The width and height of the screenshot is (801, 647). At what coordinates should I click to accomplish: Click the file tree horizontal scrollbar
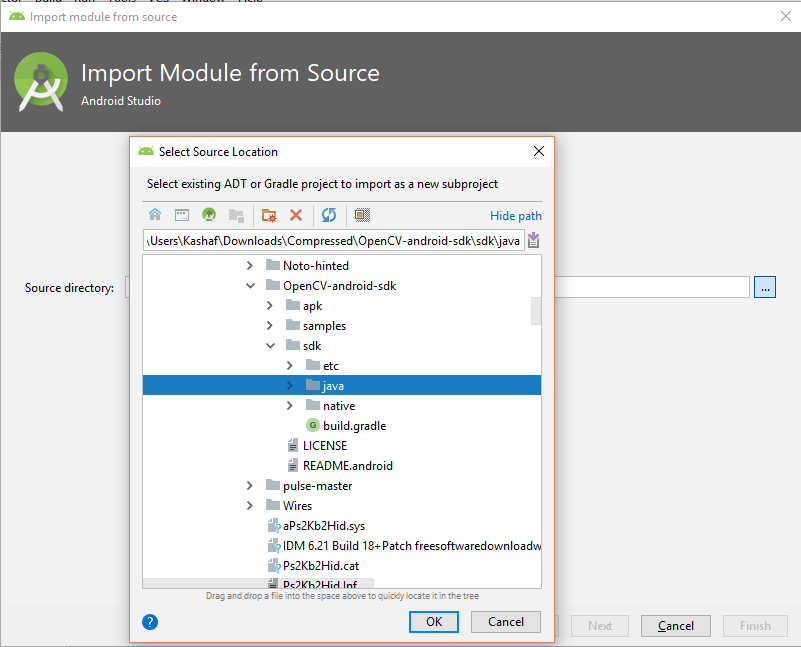(258, 583)
